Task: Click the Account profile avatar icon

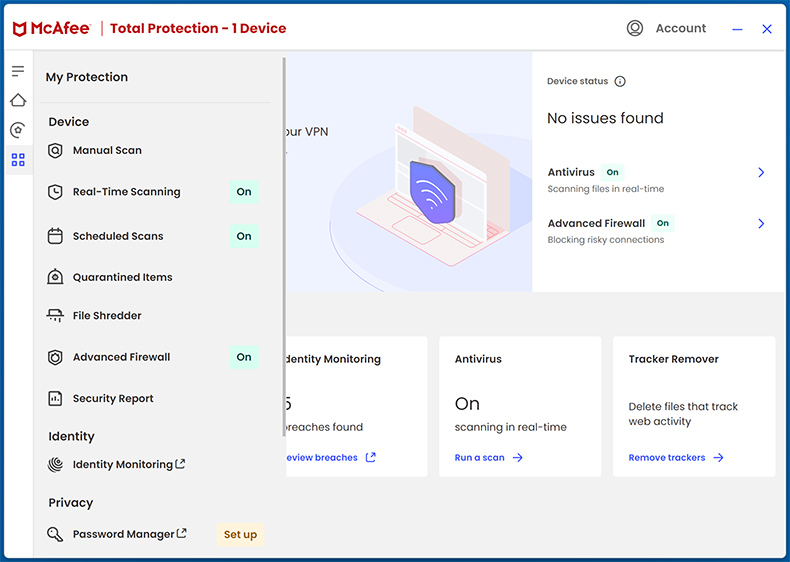Action: (x=635, y=28)
